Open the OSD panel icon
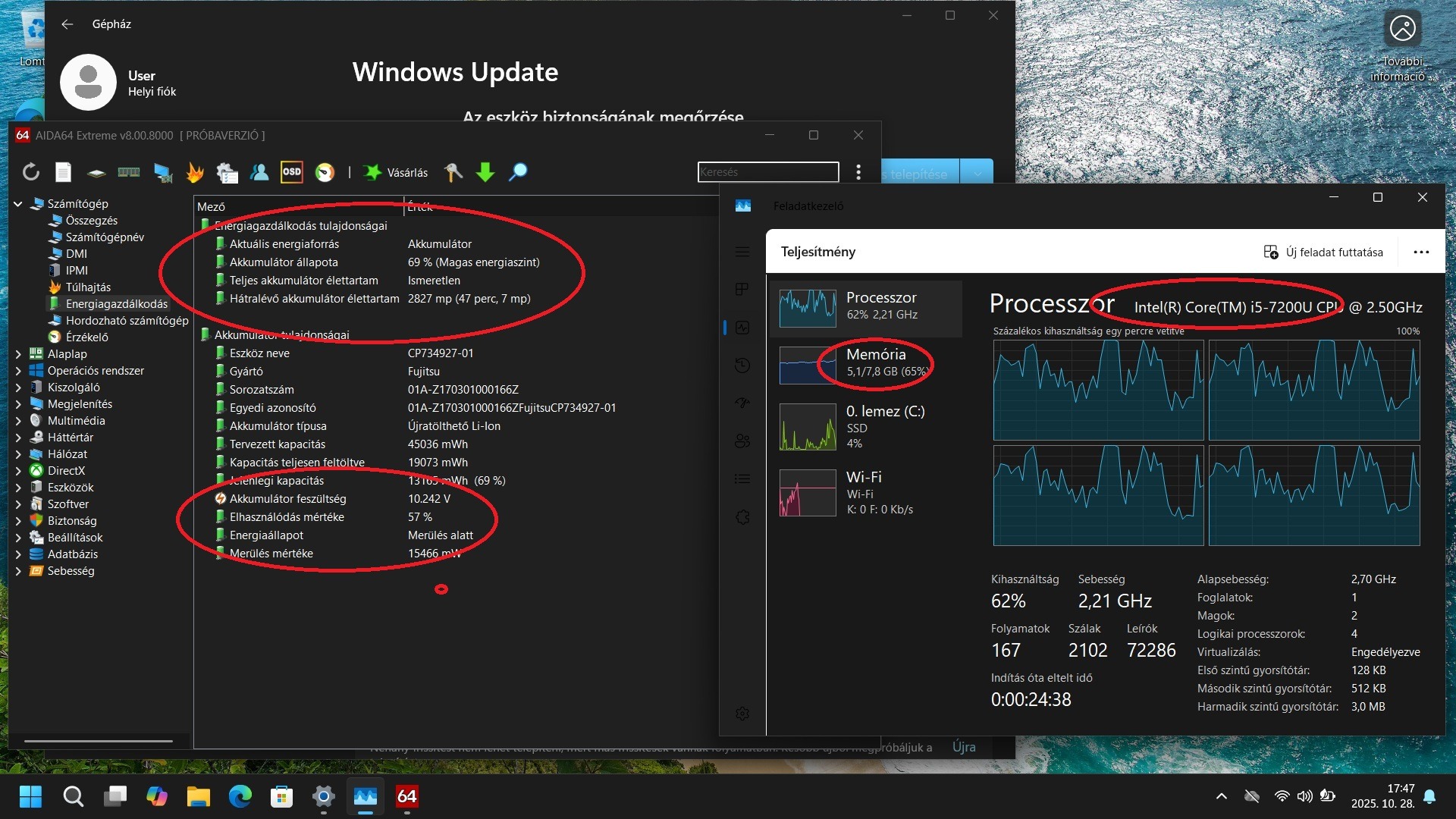This screenshot has height=819, width=1456. (x=291, y=172)
